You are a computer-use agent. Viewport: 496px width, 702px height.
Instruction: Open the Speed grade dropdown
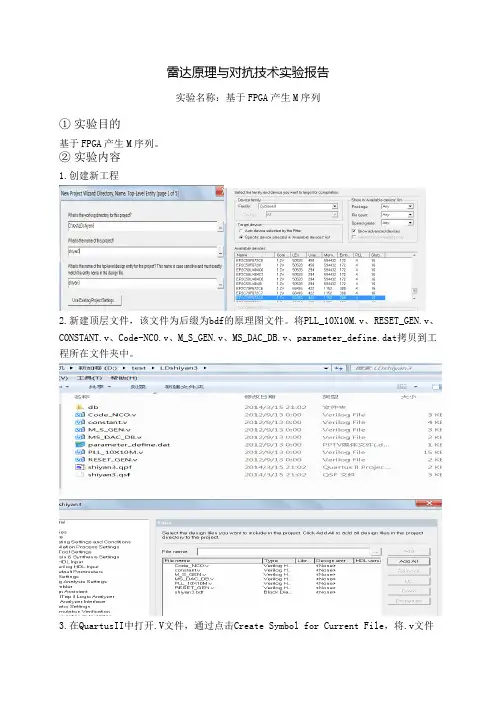[410, 223]
